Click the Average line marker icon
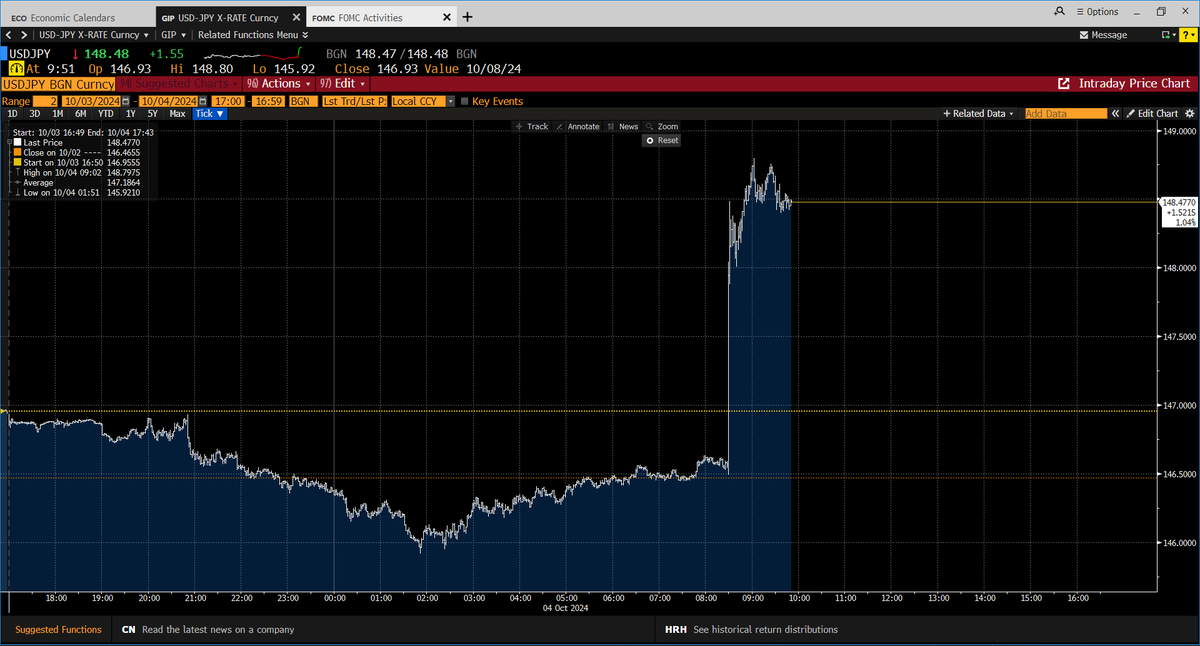 click(x=18, y=183)
